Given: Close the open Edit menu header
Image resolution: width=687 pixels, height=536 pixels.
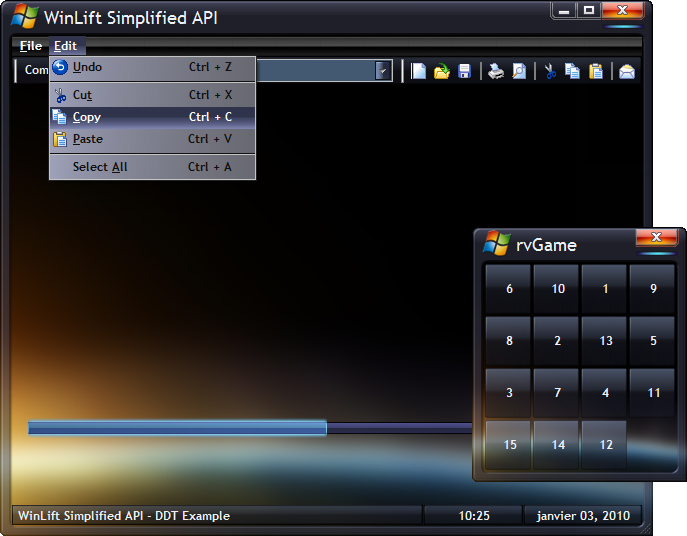Looking at the screenshot, I should [x=65, y=46].
